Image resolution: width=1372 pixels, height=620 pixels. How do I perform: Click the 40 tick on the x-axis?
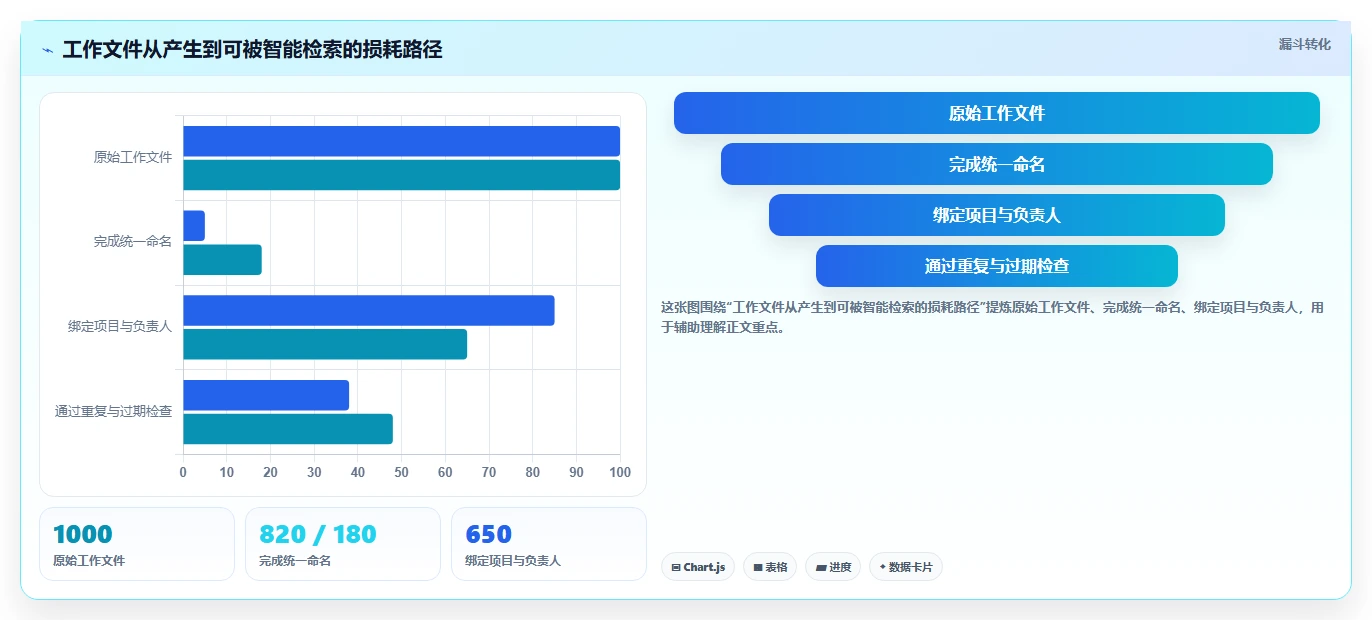(x=358, y=472)
